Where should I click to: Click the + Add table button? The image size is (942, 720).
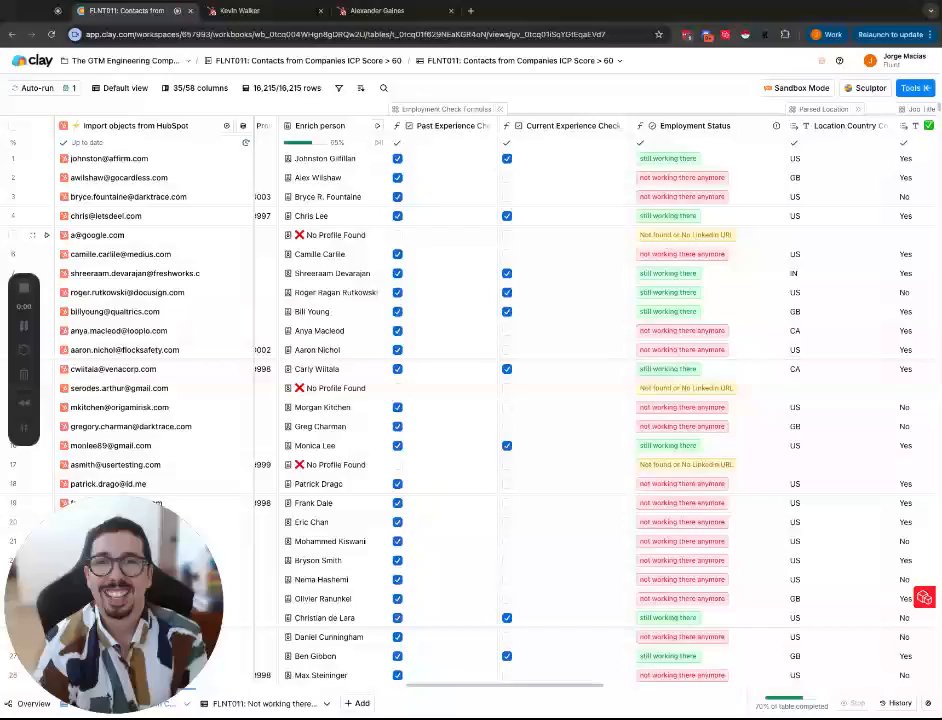coord(357,703)
